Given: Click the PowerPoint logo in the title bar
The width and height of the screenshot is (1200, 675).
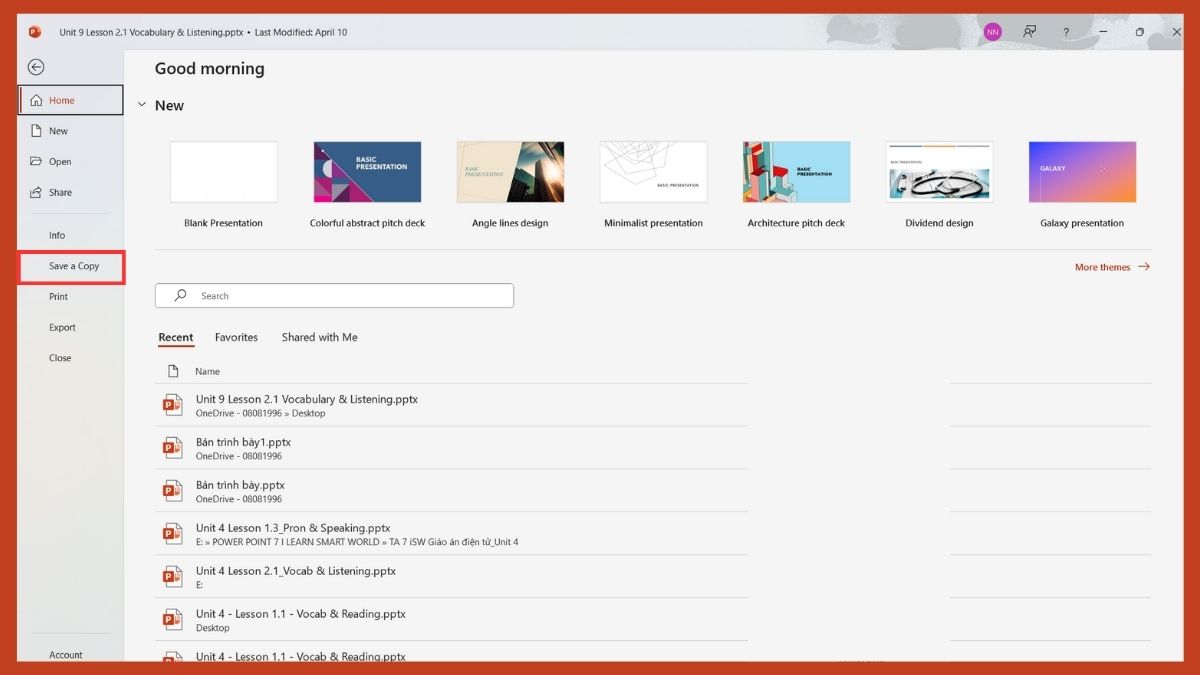Looking at the screenshot, I should pyautogui.click(x=35, y=31).
